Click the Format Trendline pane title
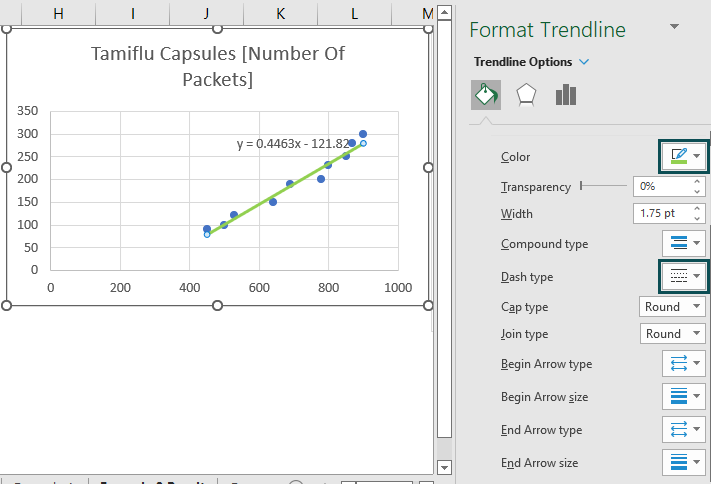 point(547,30)
